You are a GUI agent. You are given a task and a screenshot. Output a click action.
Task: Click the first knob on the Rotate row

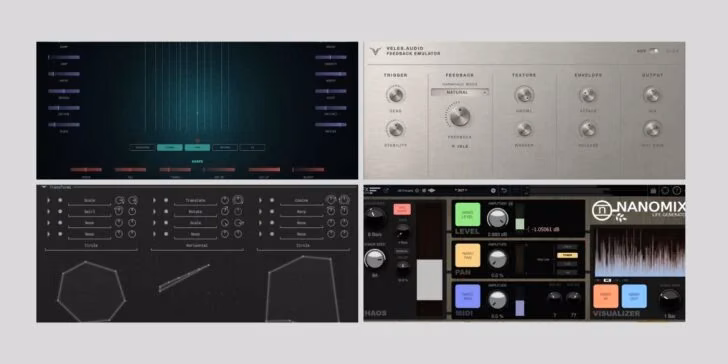click(x=225, y=211)
